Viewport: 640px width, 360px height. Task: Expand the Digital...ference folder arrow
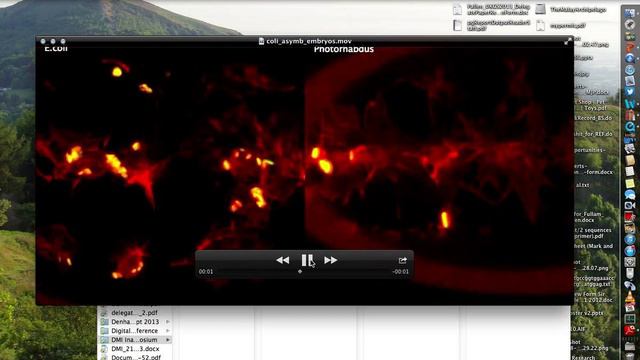point(168,331)
